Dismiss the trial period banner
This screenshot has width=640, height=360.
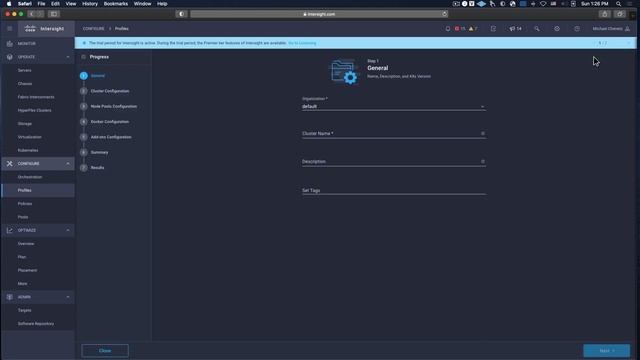[x=629, y=43]
